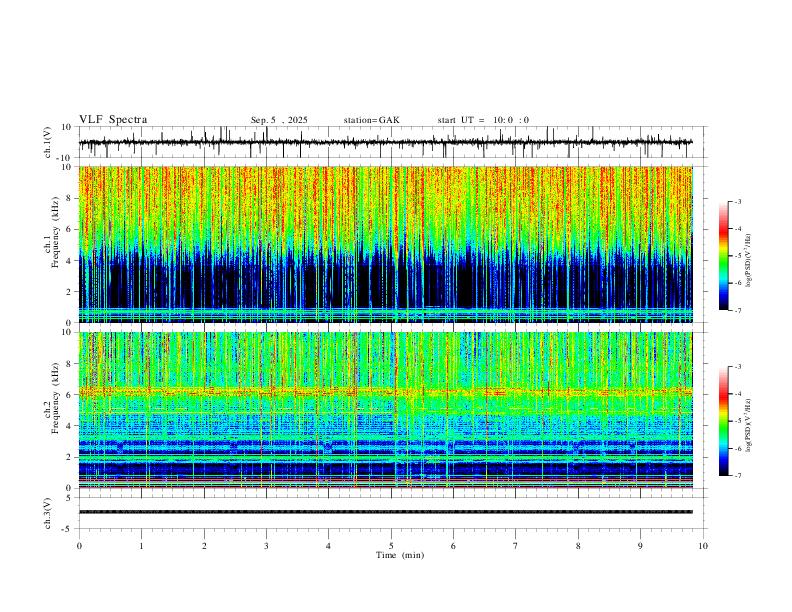Click the '0' tick on the time axis
Viewport: 792px width, 612px height.
[x=79, y=546]
